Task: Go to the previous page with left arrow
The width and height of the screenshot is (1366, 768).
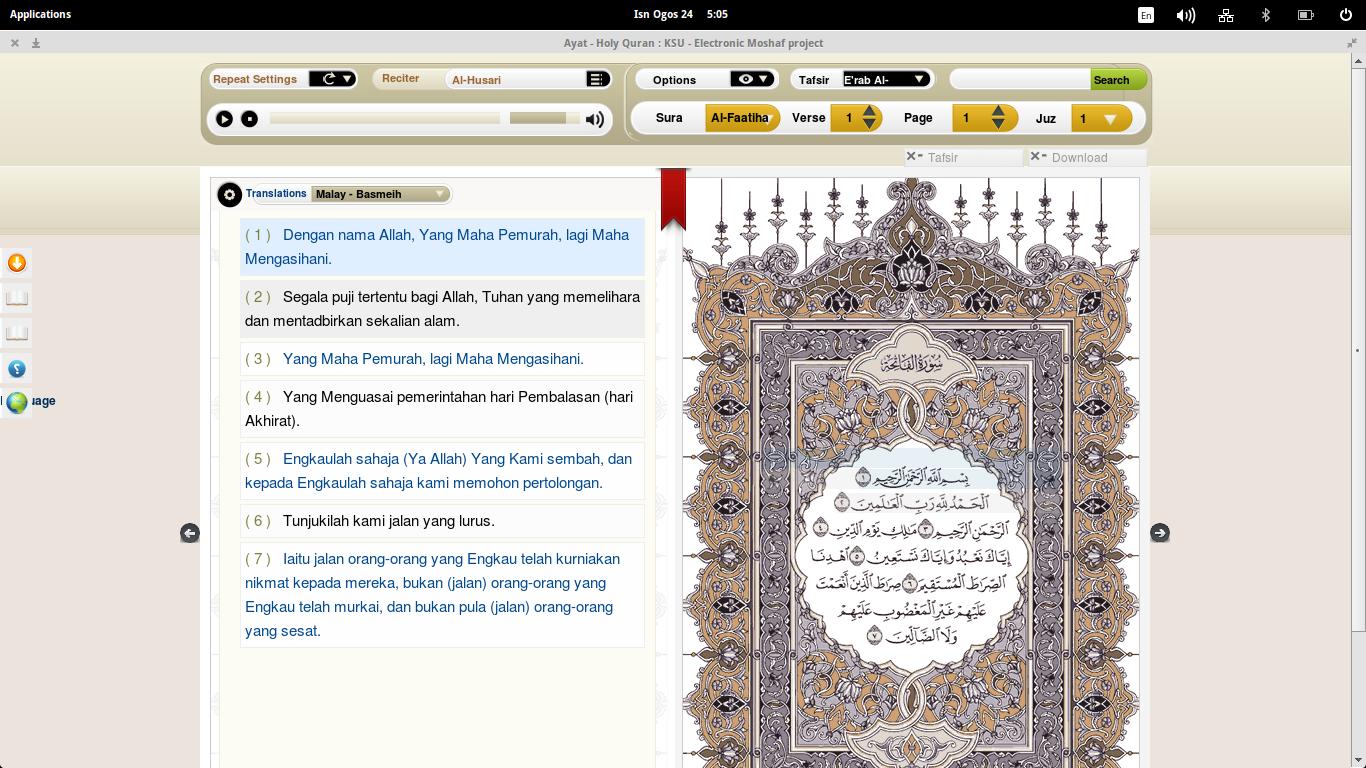Action: pos(189,533)
